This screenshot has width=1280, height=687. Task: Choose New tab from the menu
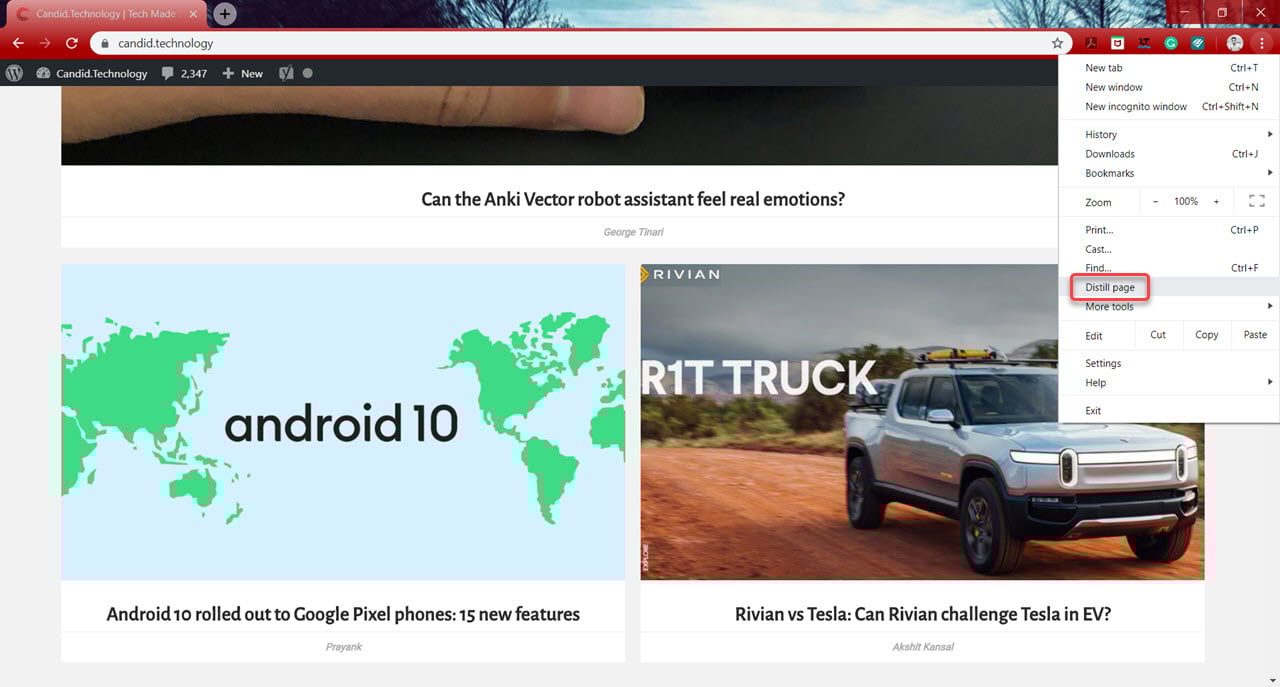(x=1169, y=68)
